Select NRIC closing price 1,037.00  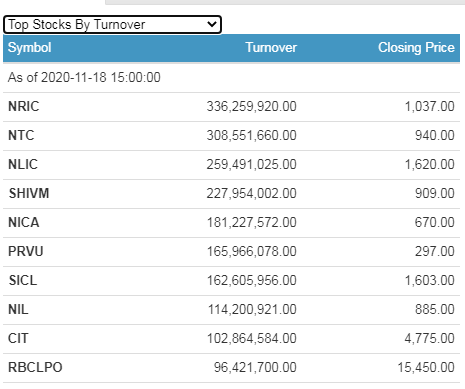pyautogui.click(x=429, y=107)
